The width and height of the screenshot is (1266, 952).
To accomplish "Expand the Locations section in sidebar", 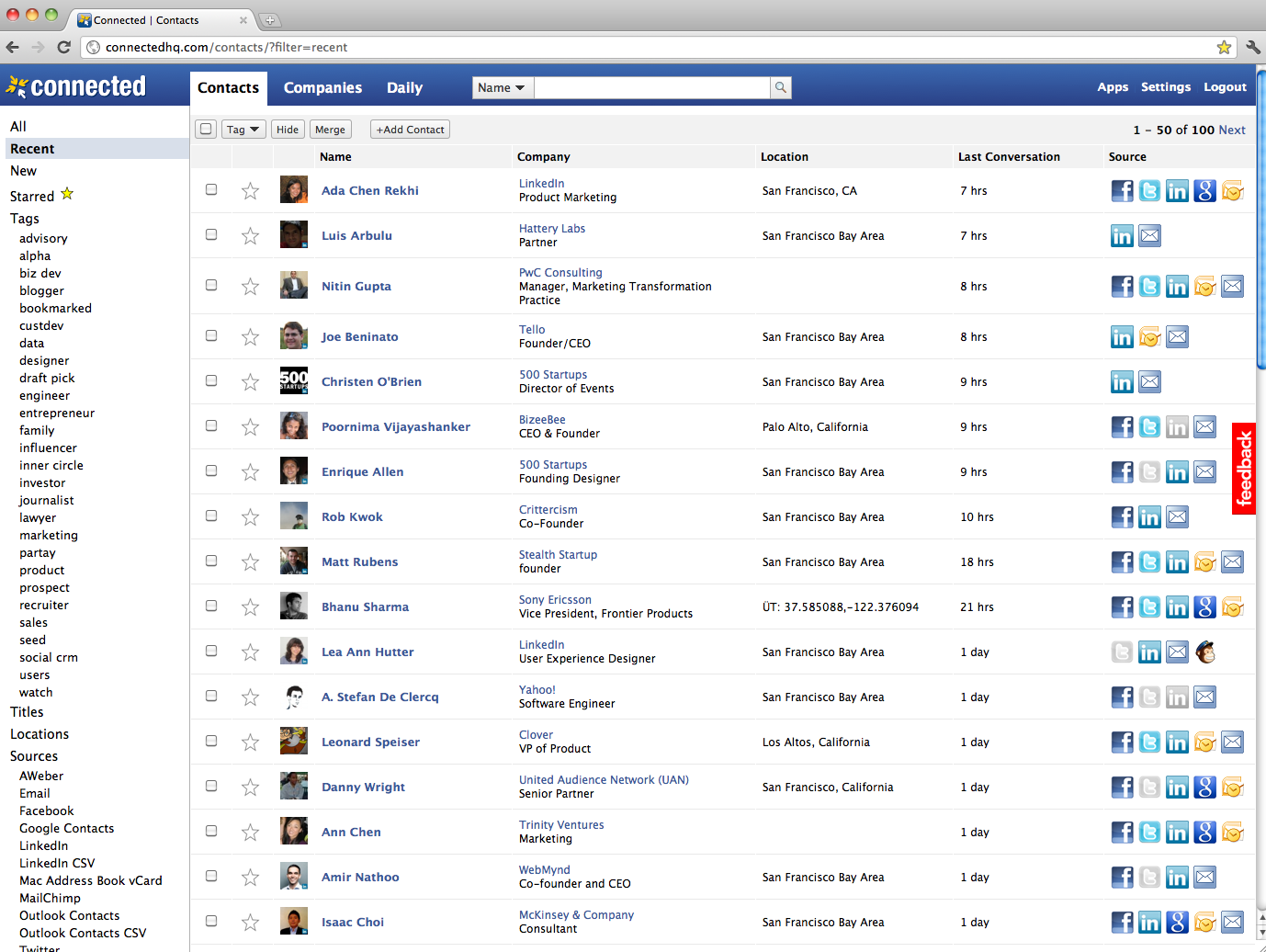I will (x=40, y=734).
